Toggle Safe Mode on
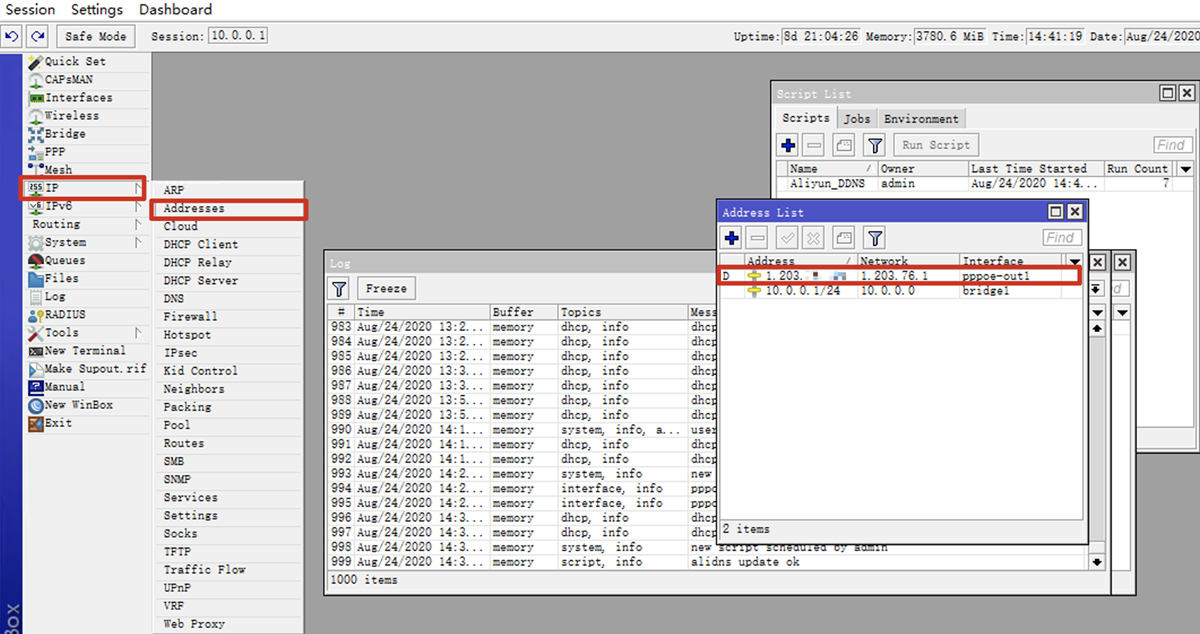The height and width of the screenshot is (634, 1200). pyautogui.click(x=95, y=36)
